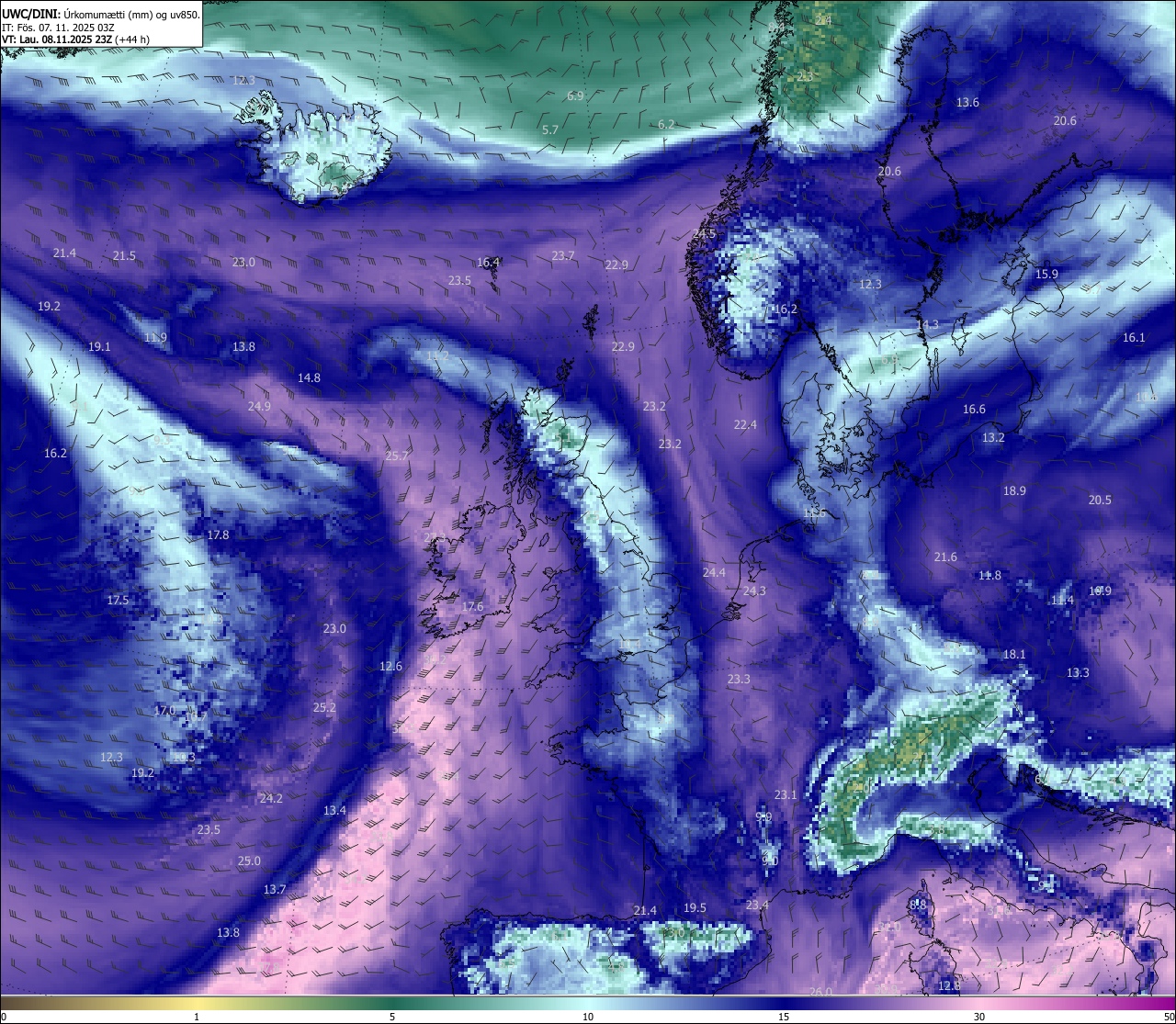1176x1024 pixels.
Task: Click the 13.6 value over northern Finland
Action: click(x=967, y=102)
